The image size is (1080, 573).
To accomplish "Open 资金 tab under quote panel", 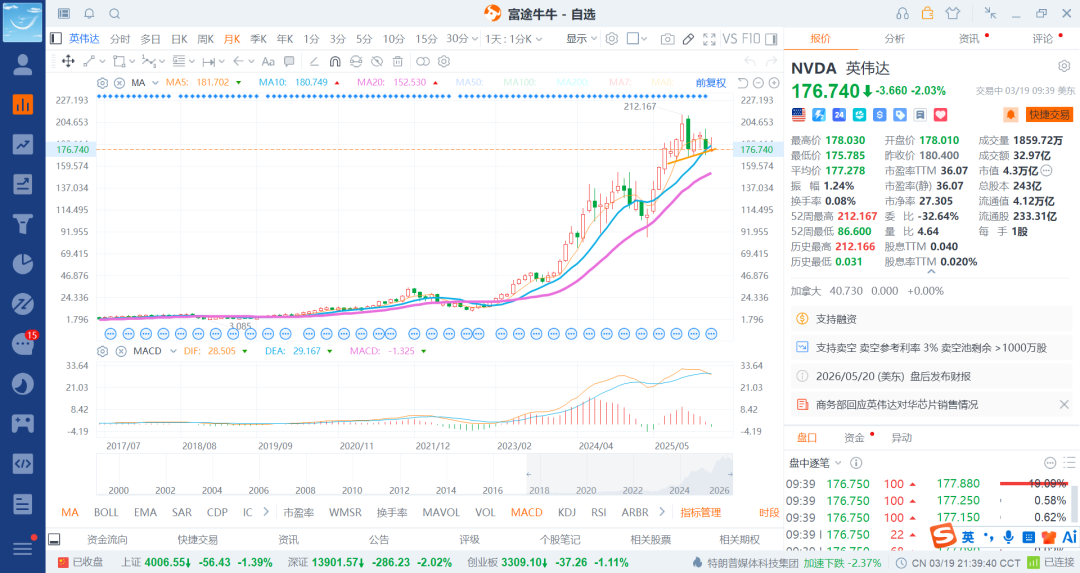I will (x=854, y=438).
